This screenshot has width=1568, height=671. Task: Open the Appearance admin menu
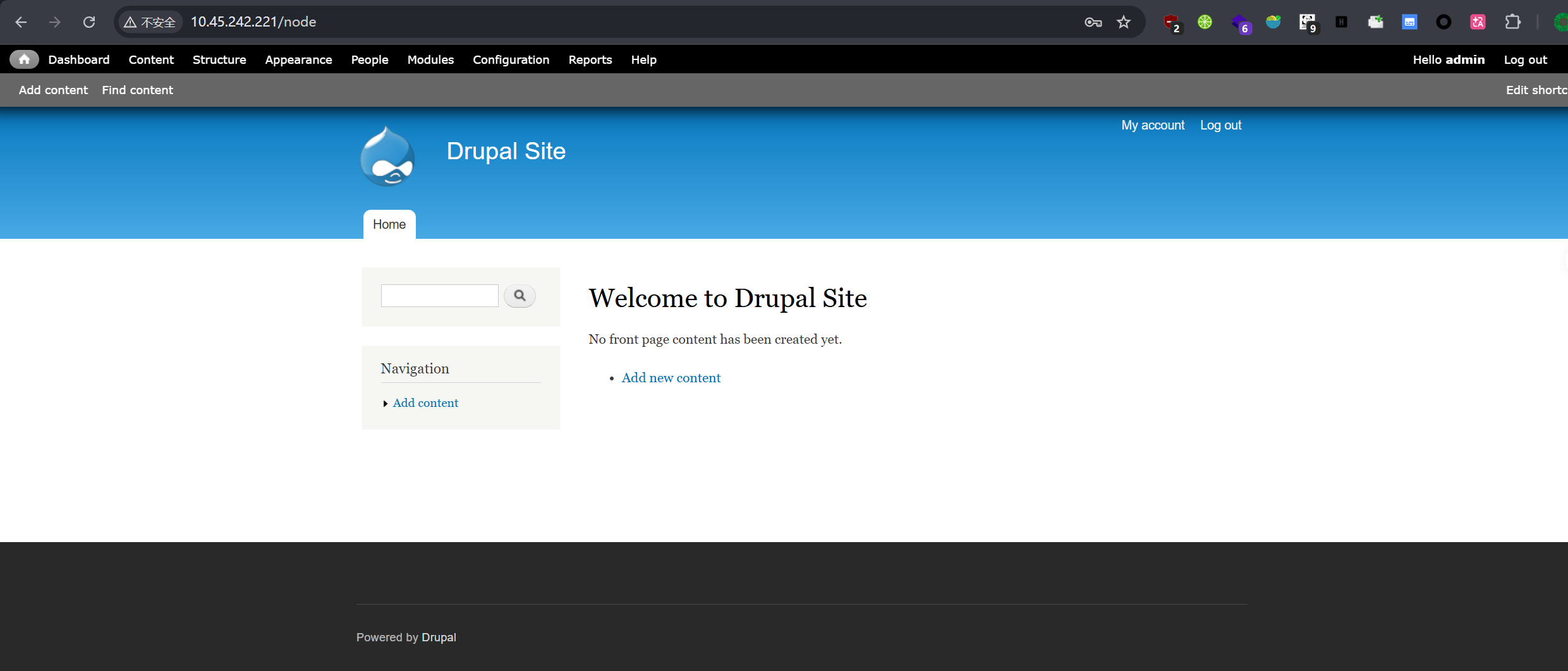pyautogui.click(x=298, y=59)
